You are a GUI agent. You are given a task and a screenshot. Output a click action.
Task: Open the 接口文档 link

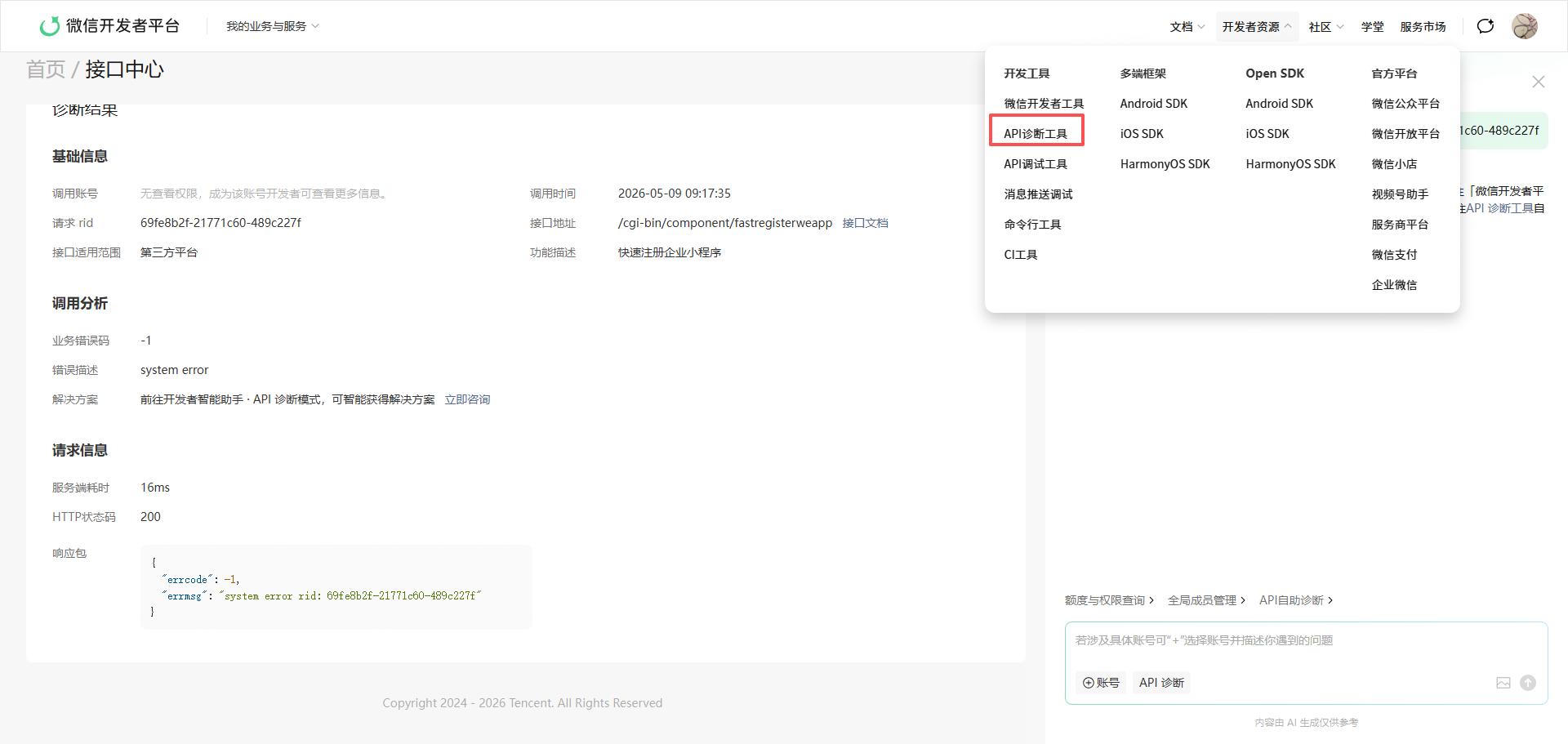(x=866, y=223)
